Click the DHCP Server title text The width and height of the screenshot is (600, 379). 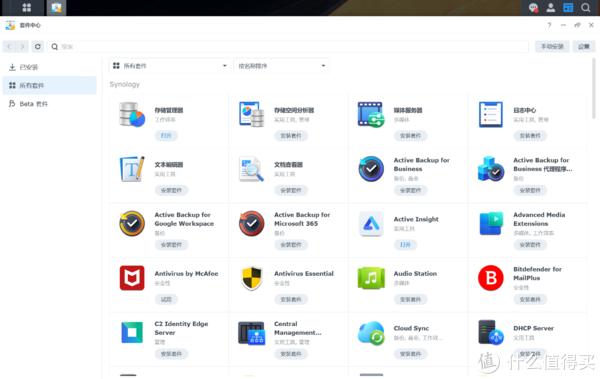point(533,328)
